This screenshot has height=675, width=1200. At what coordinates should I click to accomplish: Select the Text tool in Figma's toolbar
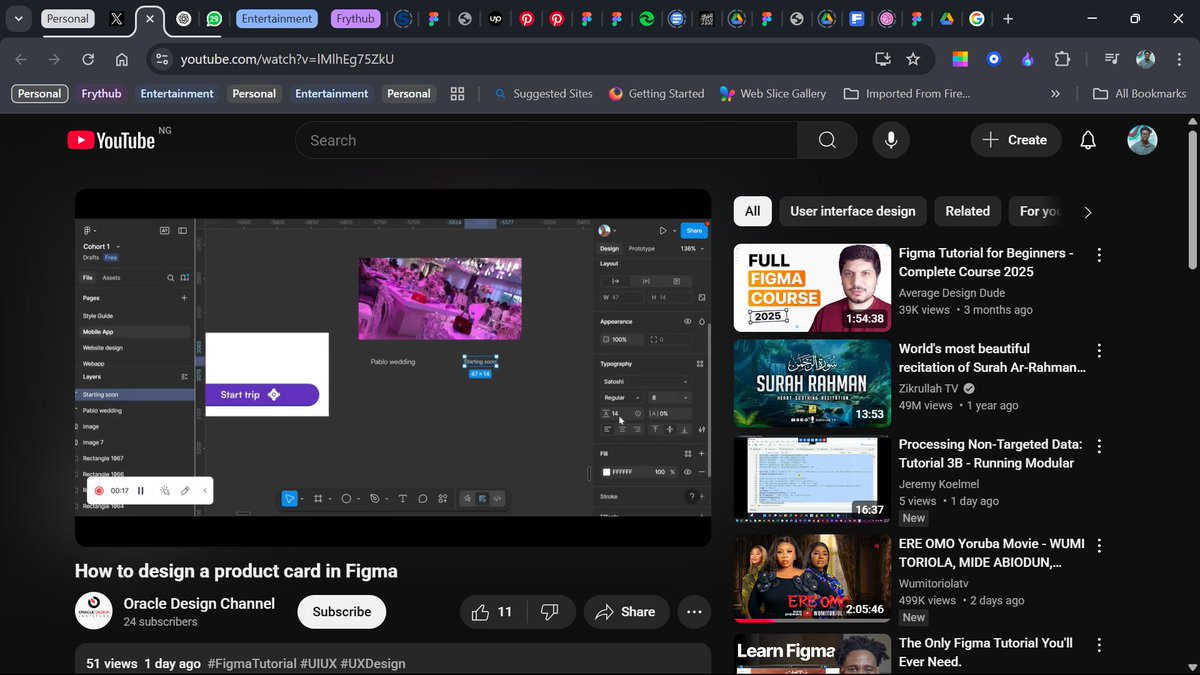[403, 498]
